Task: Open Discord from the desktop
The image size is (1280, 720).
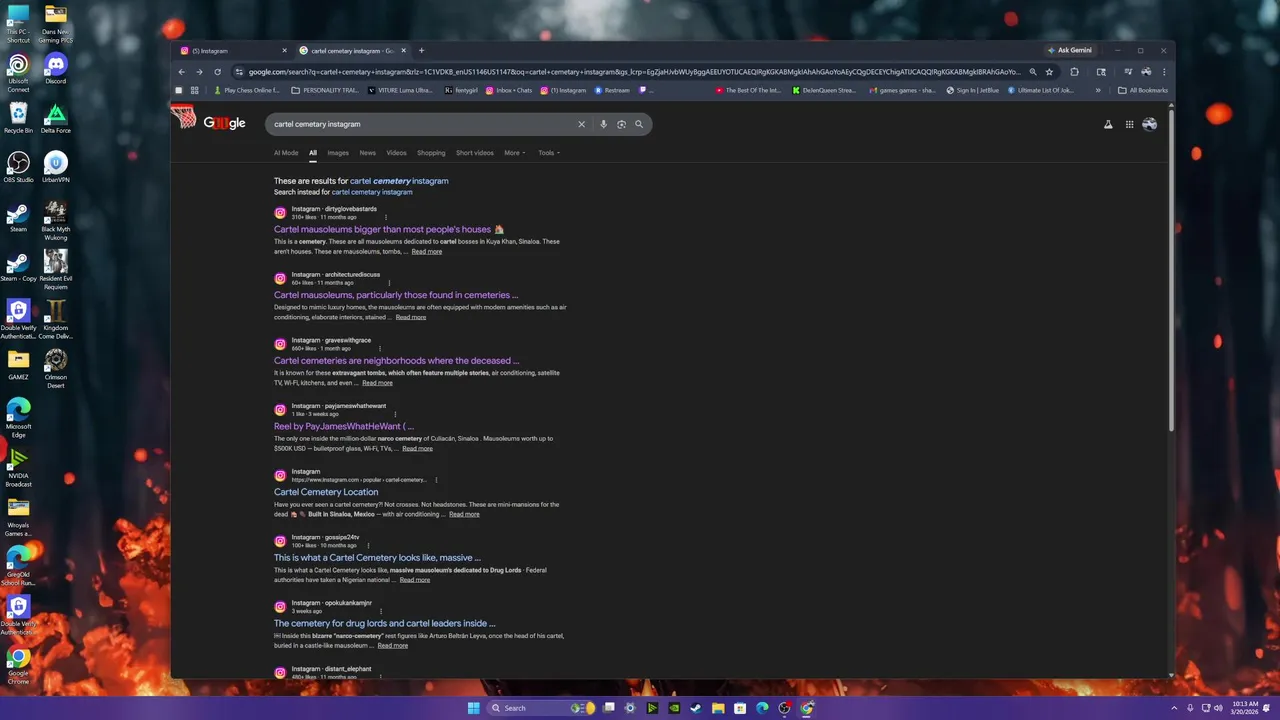Action: coord(55,69)
